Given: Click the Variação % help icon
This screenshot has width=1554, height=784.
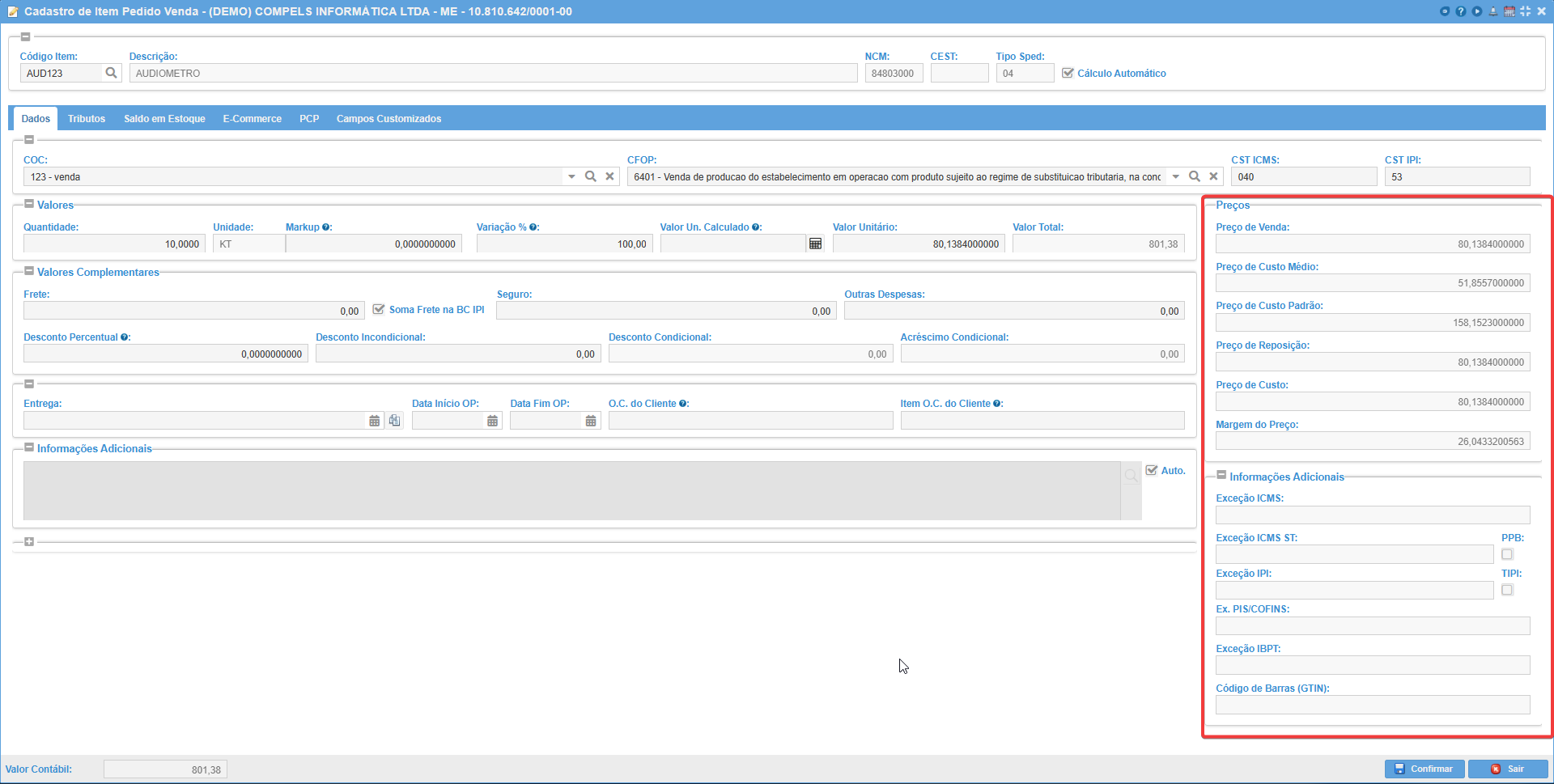Looking at the screenshot, I should click(x=533, y=227).
